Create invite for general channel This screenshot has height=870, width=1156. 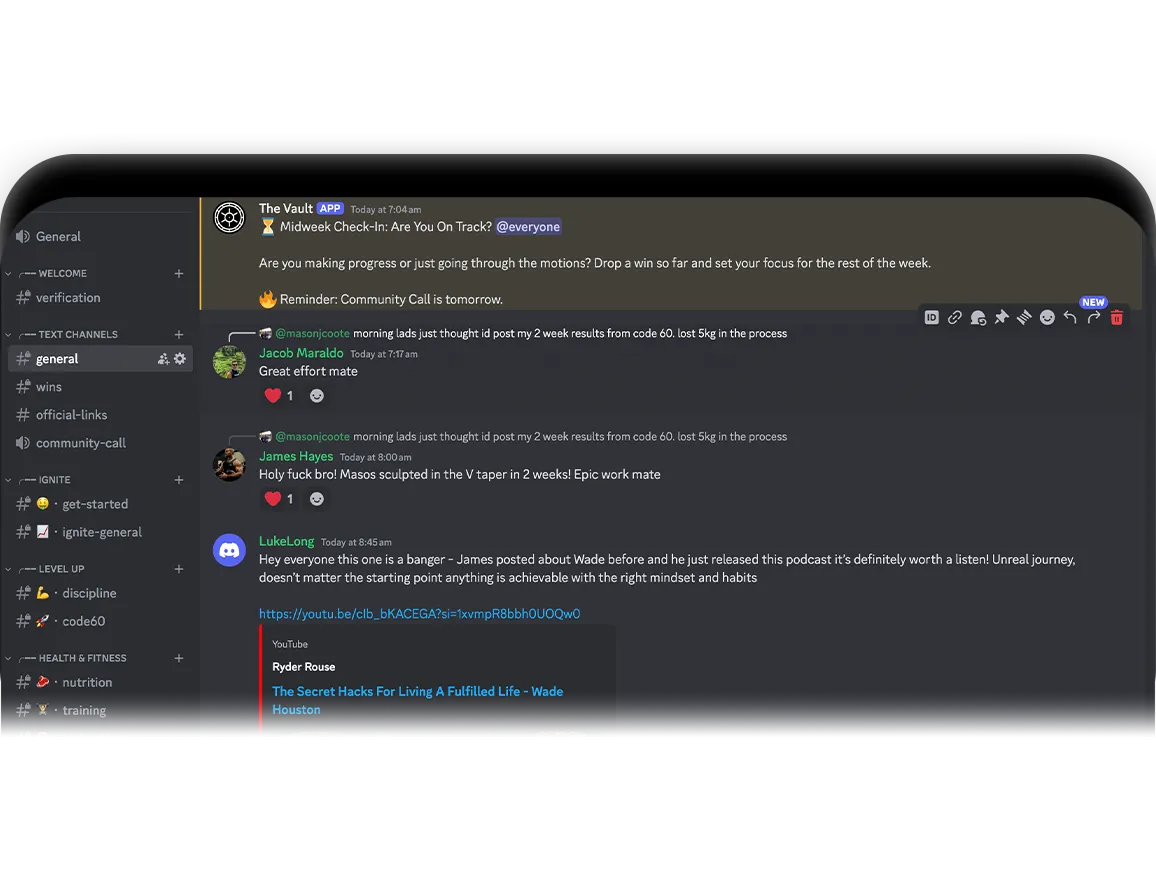(163, 359)
